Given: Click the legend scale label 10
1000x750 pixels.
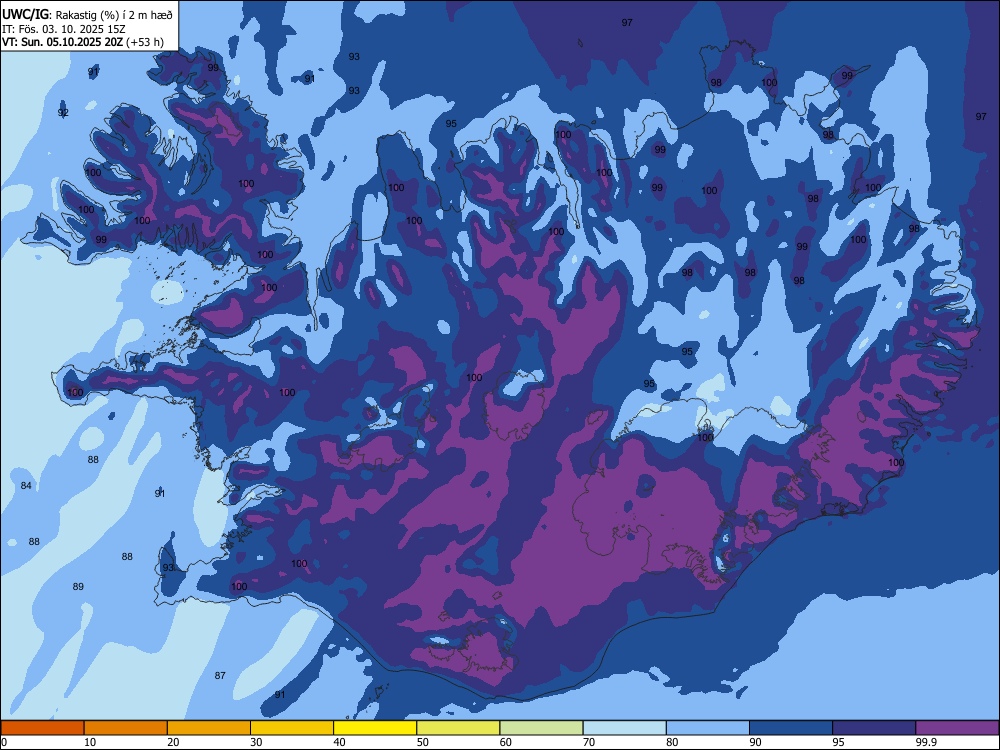Looking at the screenshot, I should point(90,742).
